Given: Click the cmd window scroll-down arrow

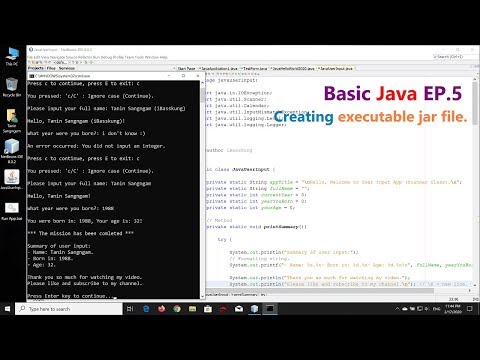Looking at the screenshot, I should (x=202, y=296).
